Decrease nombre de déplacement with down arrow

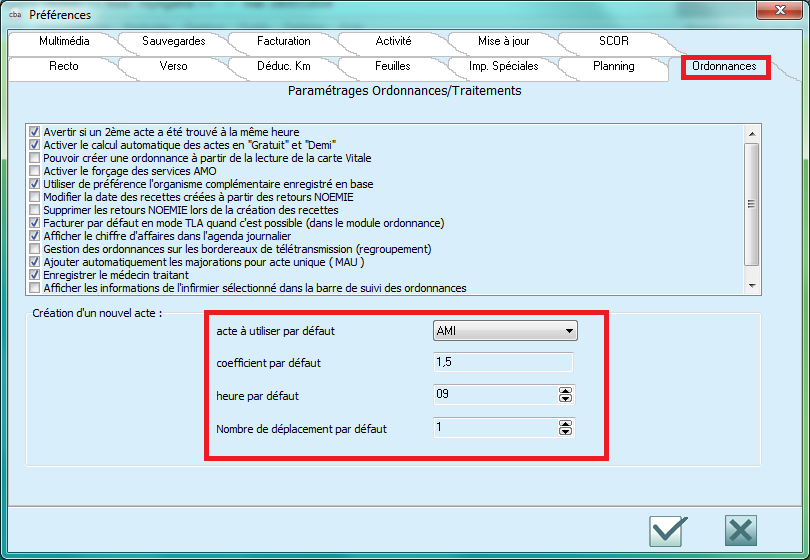tap(566, 431)
